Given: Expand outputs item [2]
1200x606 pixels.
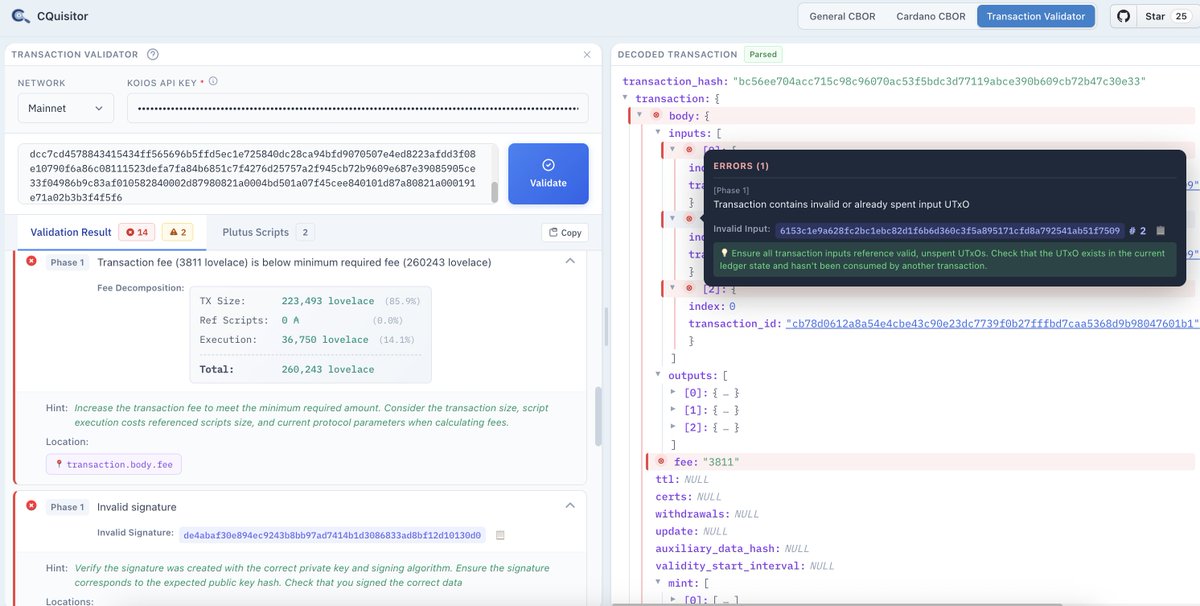Looking at the screenshot, I should (673, 427).
